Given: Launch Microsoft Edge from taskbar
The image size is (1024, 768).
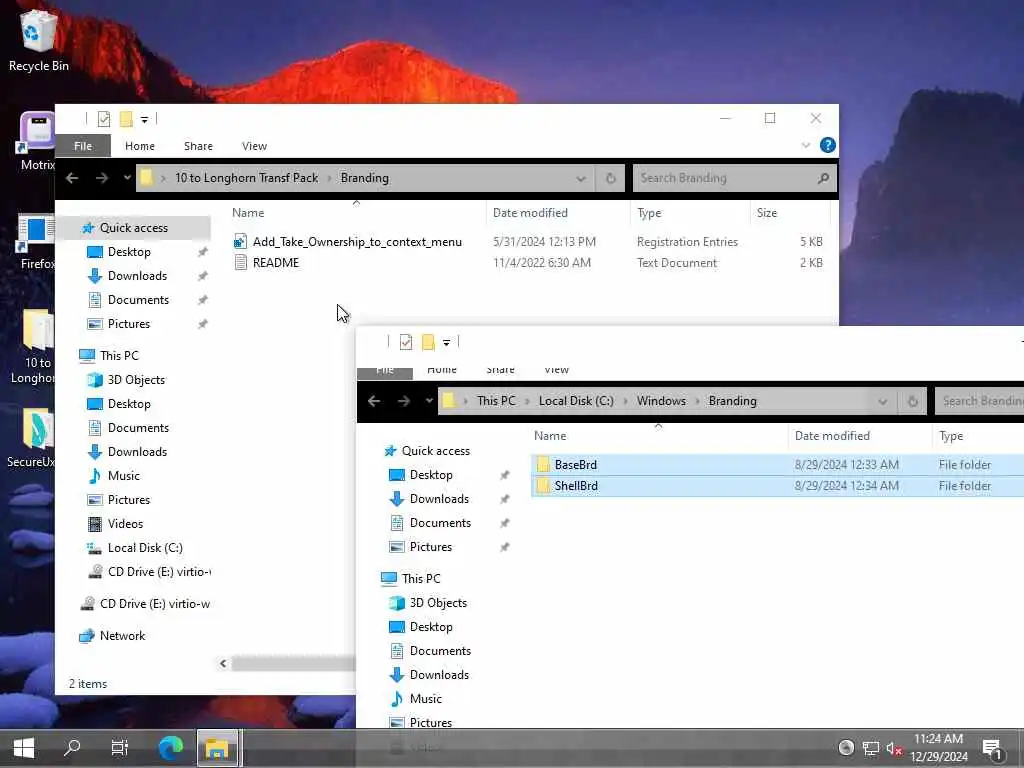Looking at the screenshot, I should (170, 748).
